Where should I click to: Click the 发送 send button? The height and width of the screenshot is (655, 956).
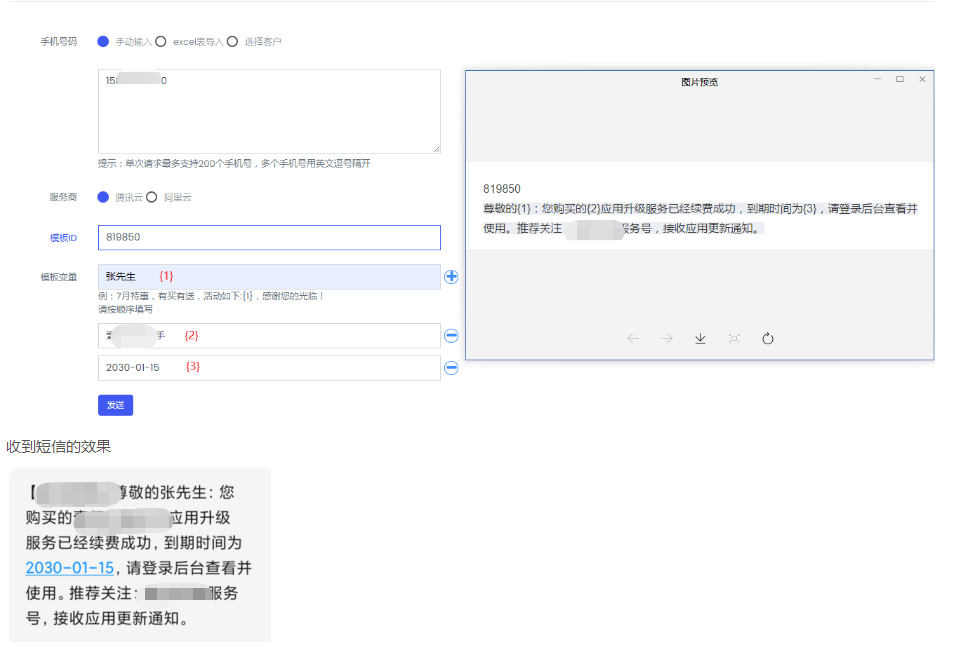pyautogui.click(x=115, y=405)
